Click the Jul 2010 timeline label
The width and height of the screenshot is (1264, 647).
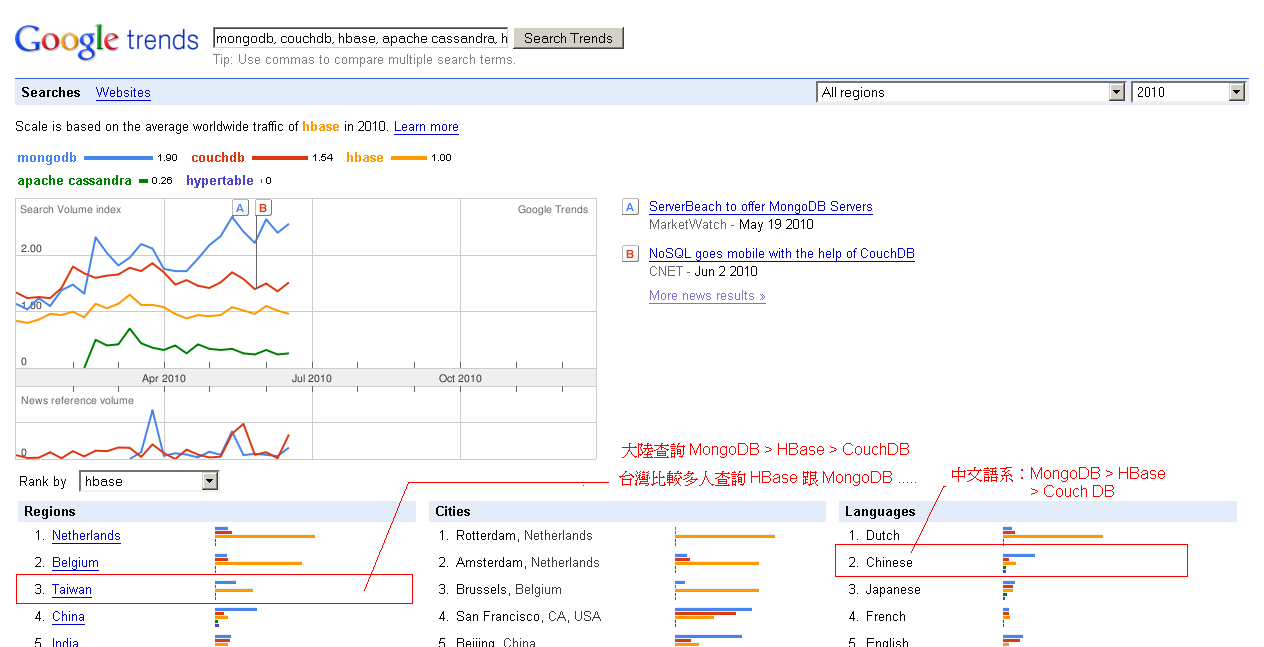(x=312, y=379)
